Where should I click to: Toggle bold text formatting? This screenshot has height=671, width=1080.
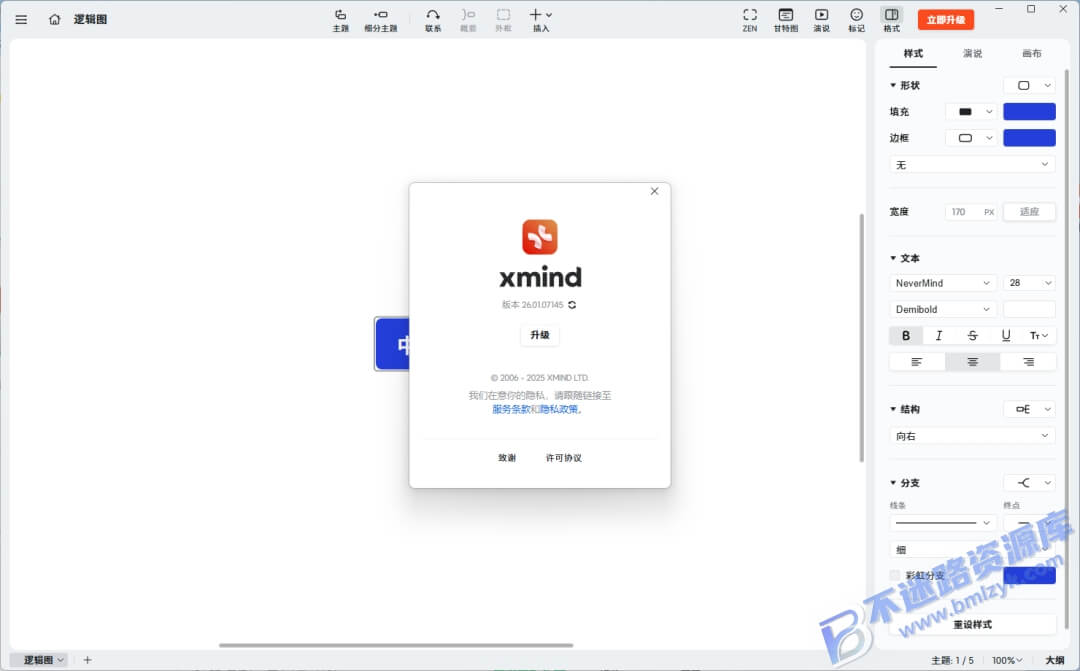point(906,336)
